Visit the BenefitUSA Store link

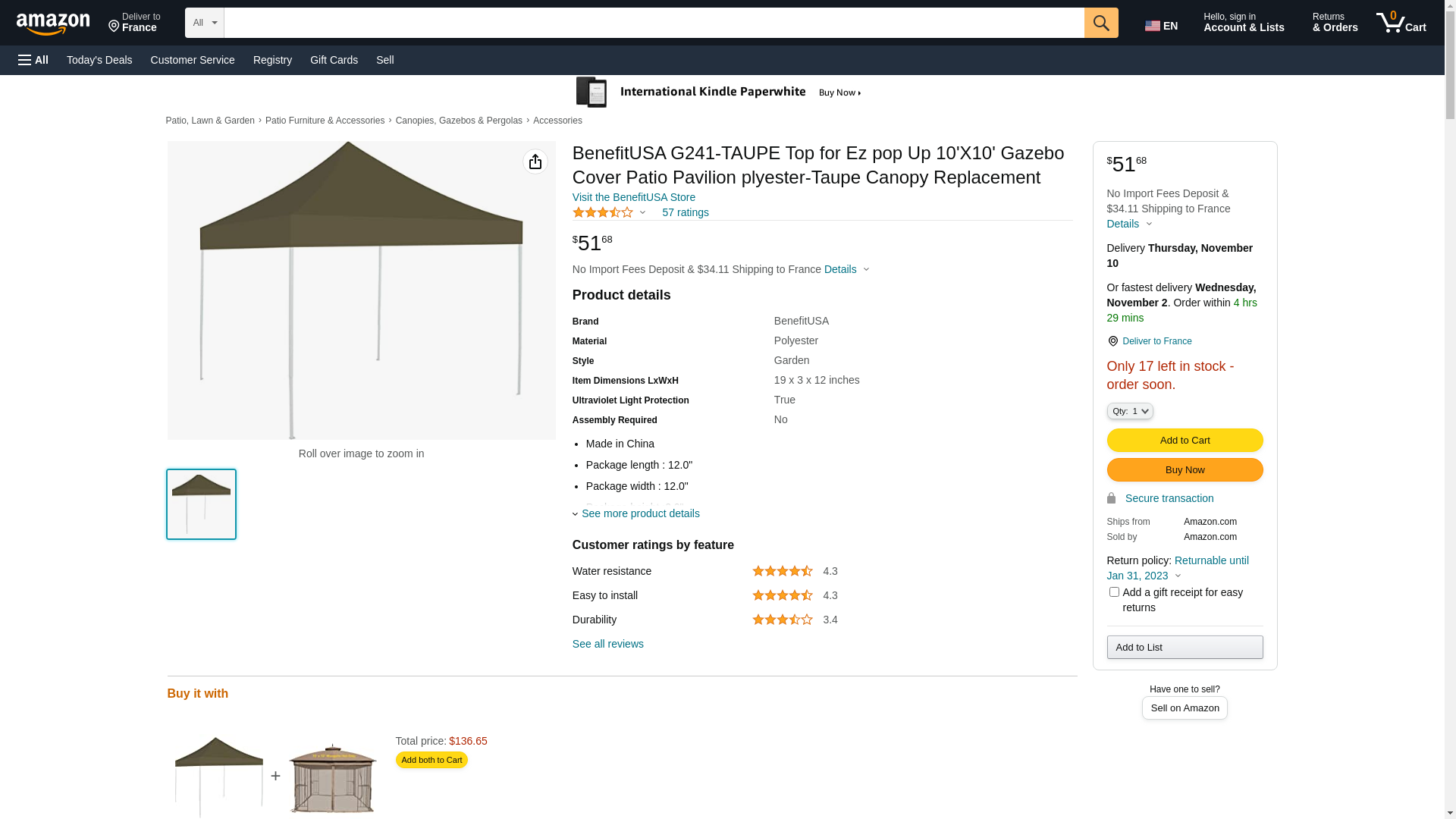coord(634,197)
